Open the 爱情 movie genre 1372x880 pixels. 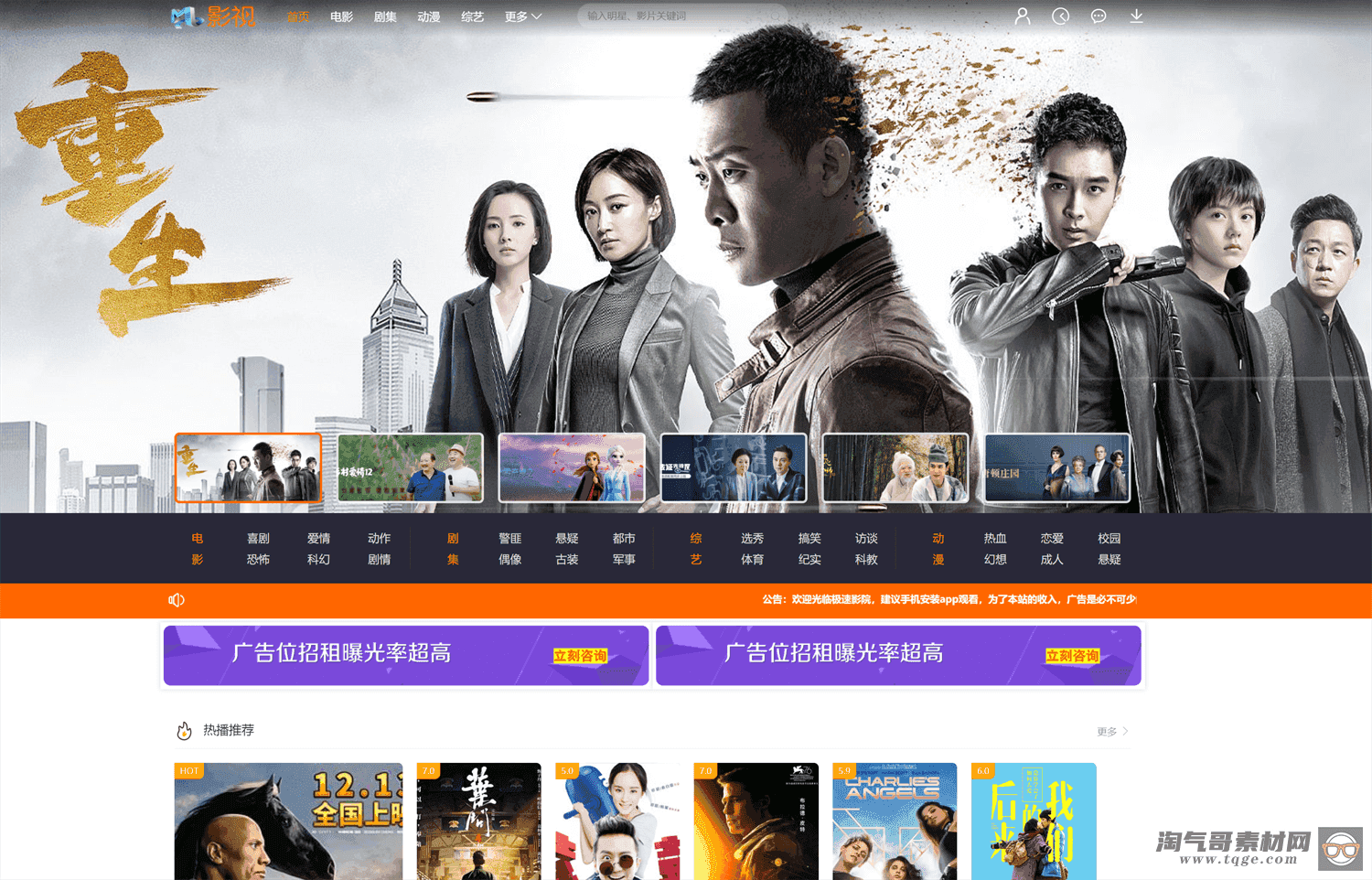[318, 539]
